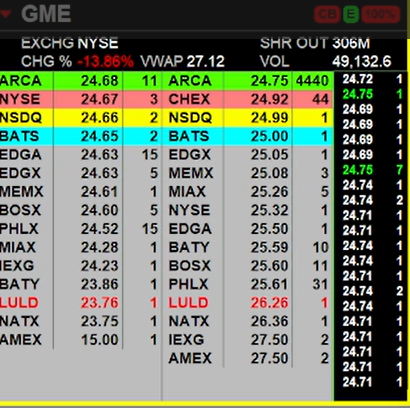Select MIAX bid row at 24.28
This screenshot has width=410, height=408.
81,247
